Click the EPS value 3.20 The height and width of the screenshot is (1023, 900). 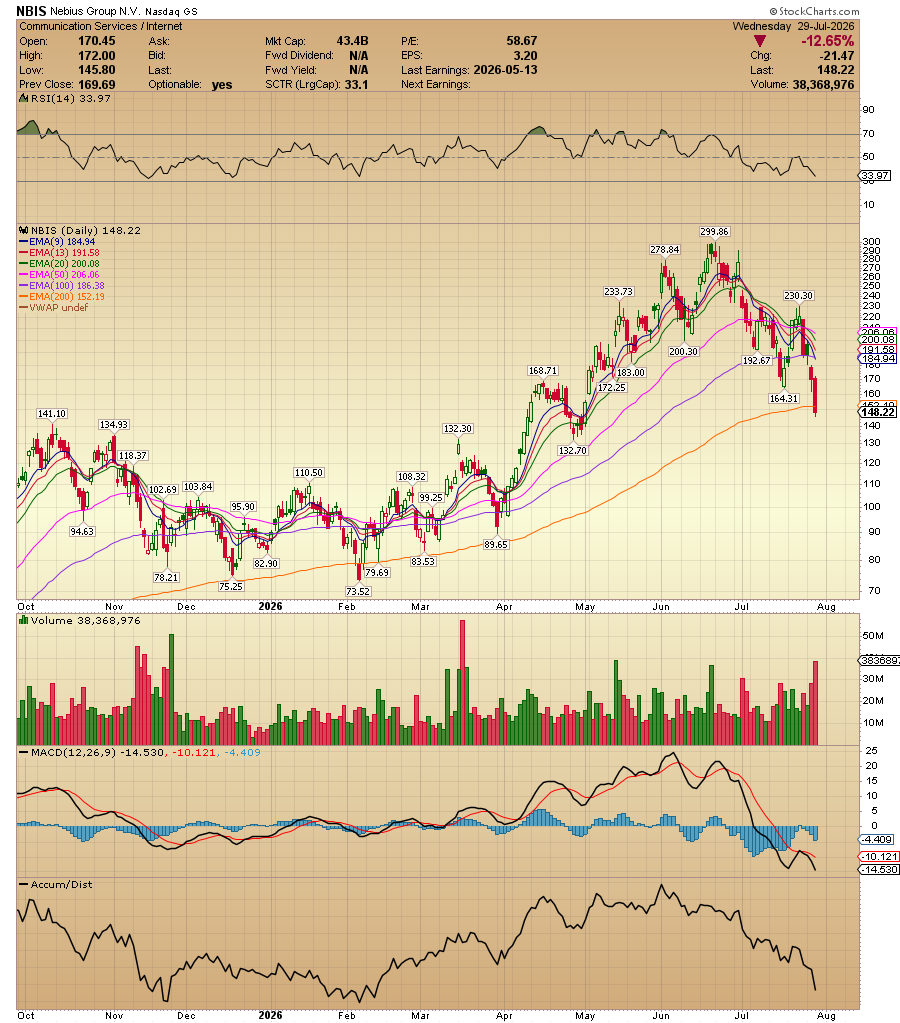tap(525, 55)
